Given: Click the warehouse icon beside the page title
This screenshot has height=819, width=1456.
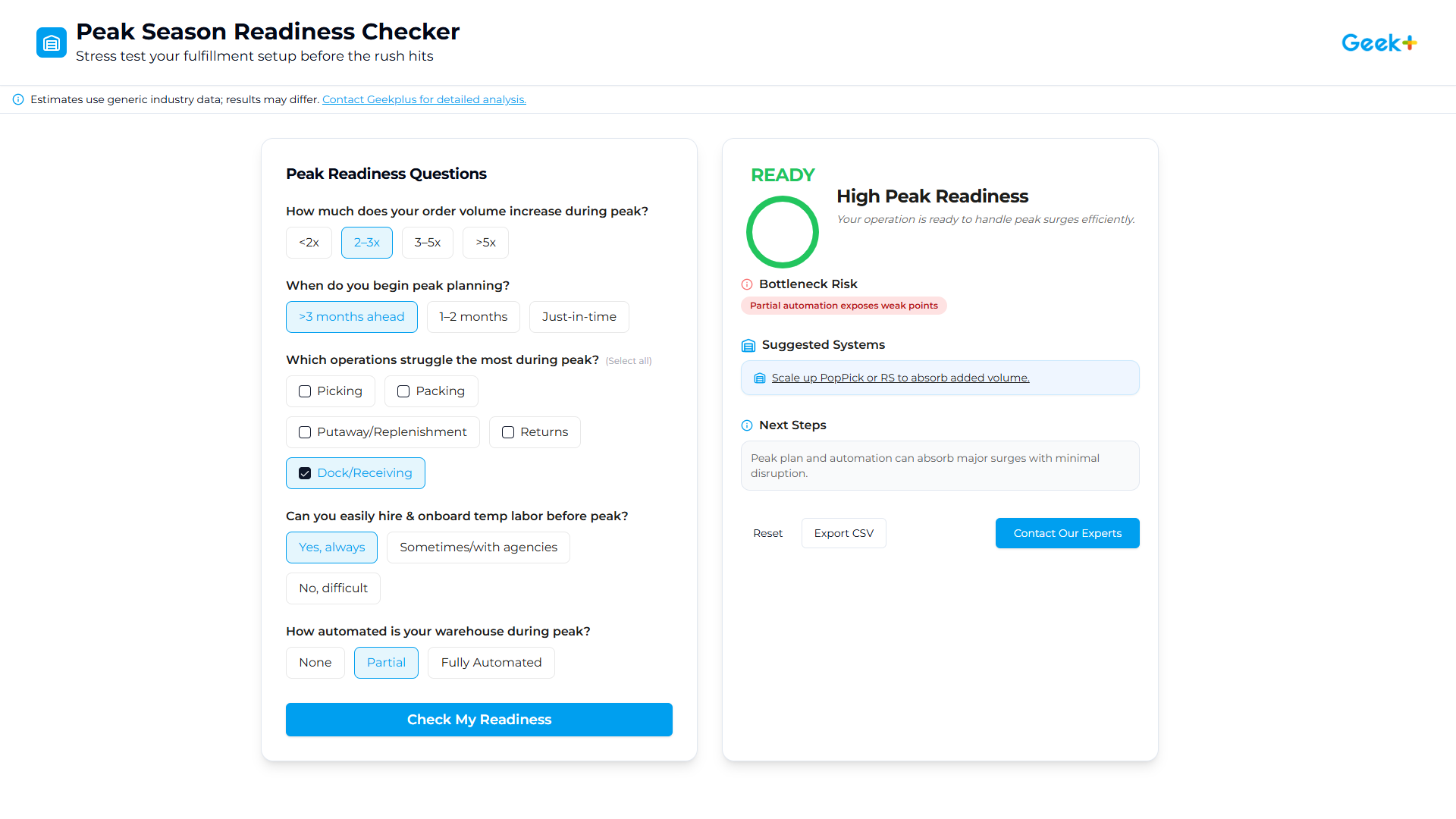Looking at the screenshot, I should (51, 42).
